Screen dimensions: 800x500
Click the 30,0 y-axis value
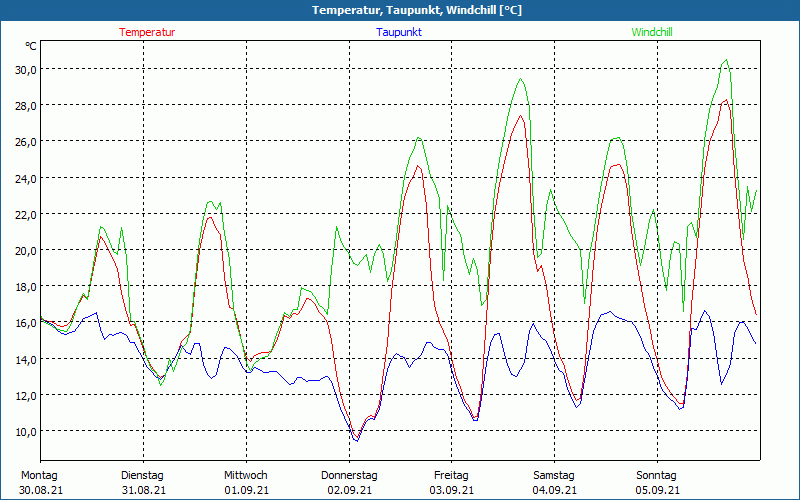point(25,69)
